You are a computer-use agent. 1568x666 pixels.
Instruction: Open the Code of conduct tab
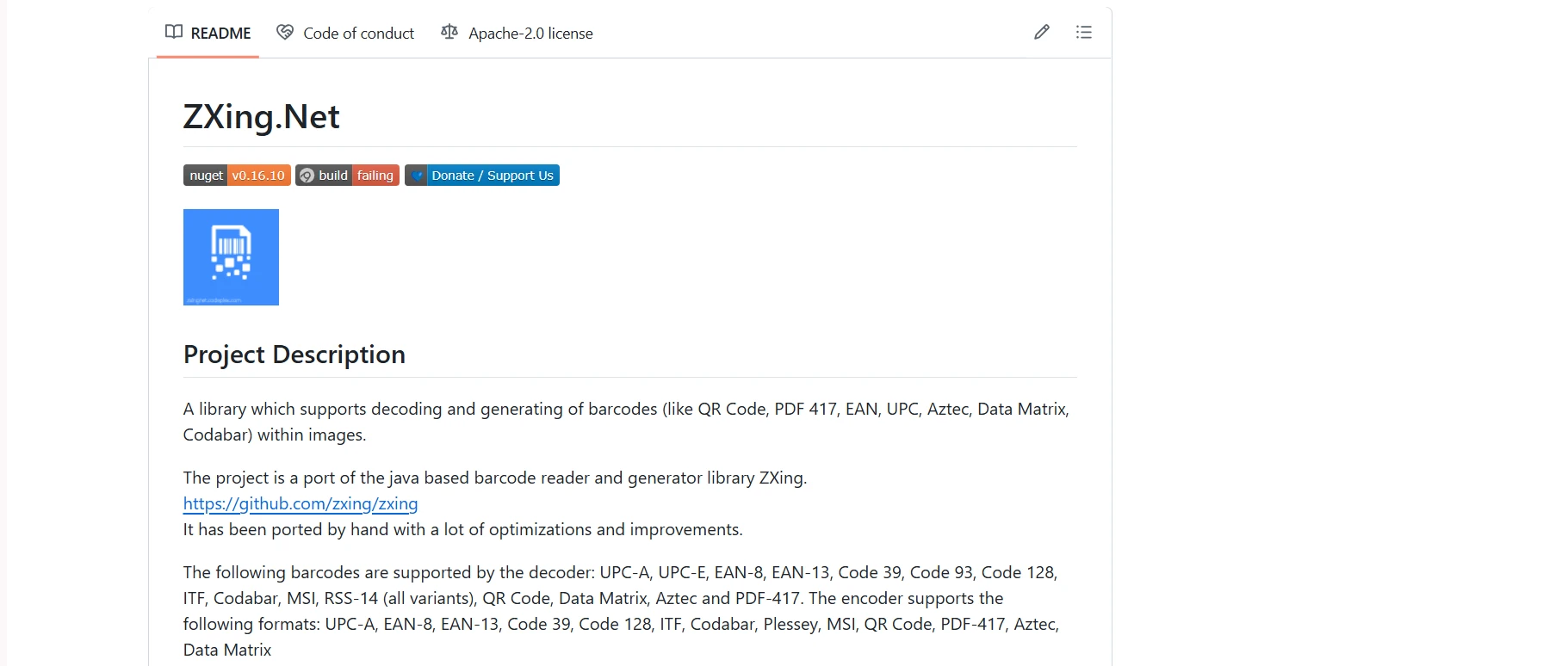coord(358,34)
